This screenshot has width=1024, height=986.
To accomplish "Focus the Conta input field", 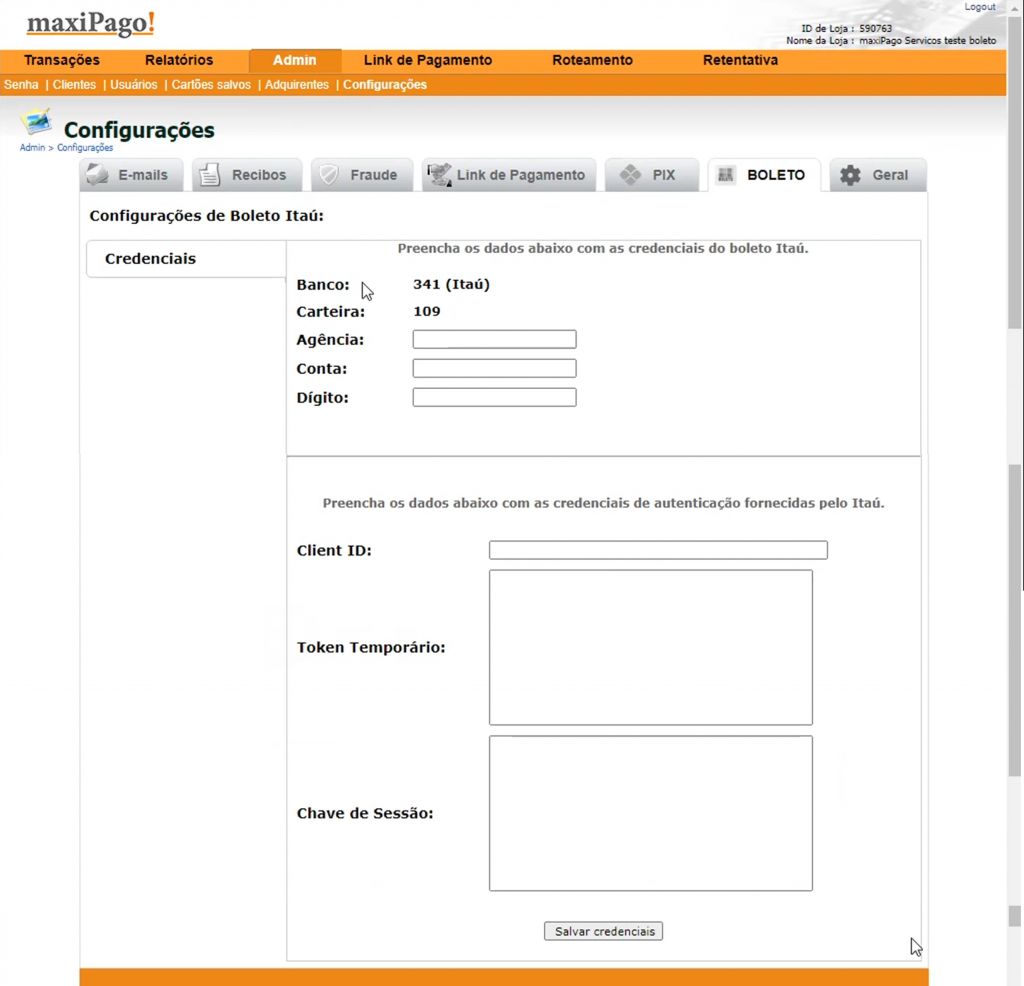I will click(494, 368).
